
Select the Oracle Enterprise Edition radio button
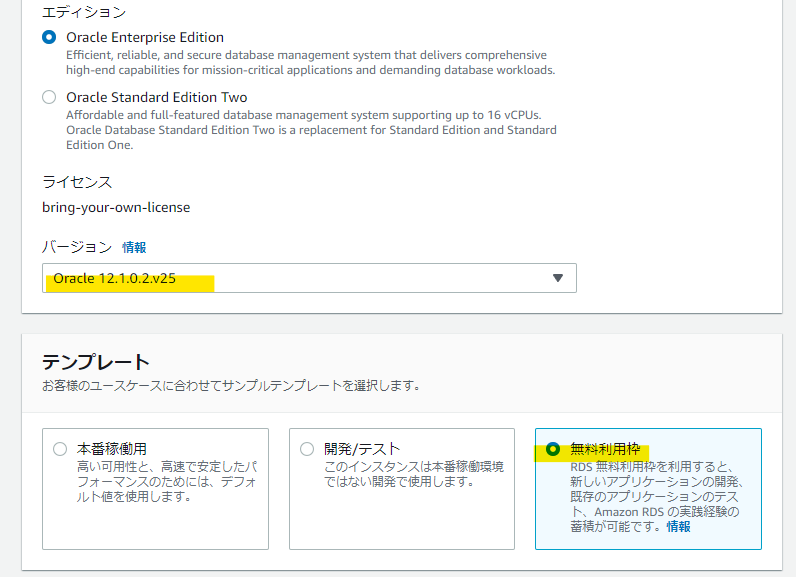(49, 37)
